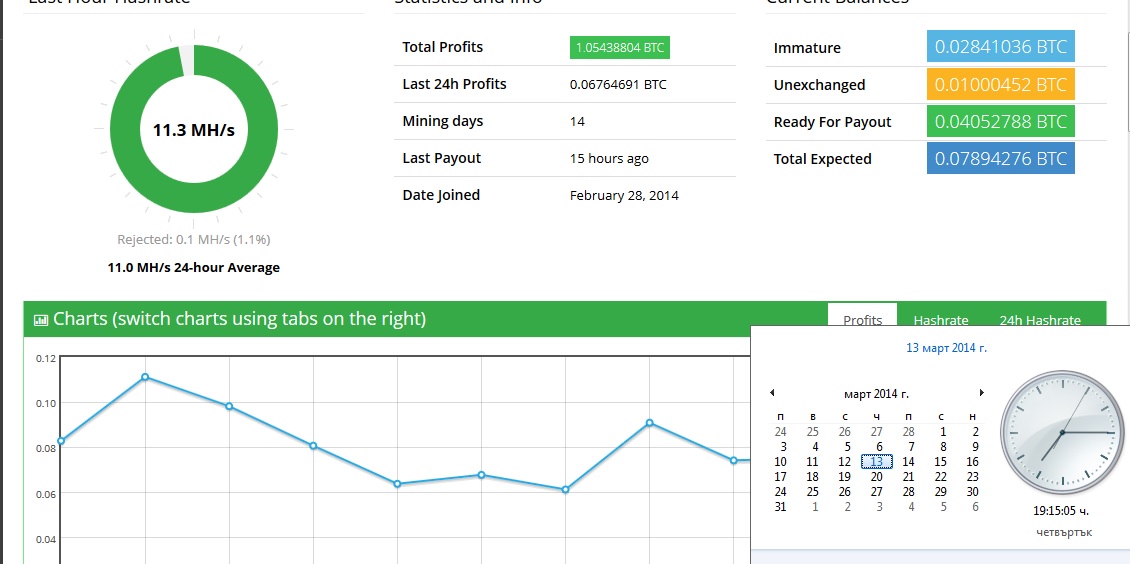The height and width of the screenshot is (564, 1130).
Task: Click the 0.06764691 BTC Last 24h Profits value
Action: (618, 85)
